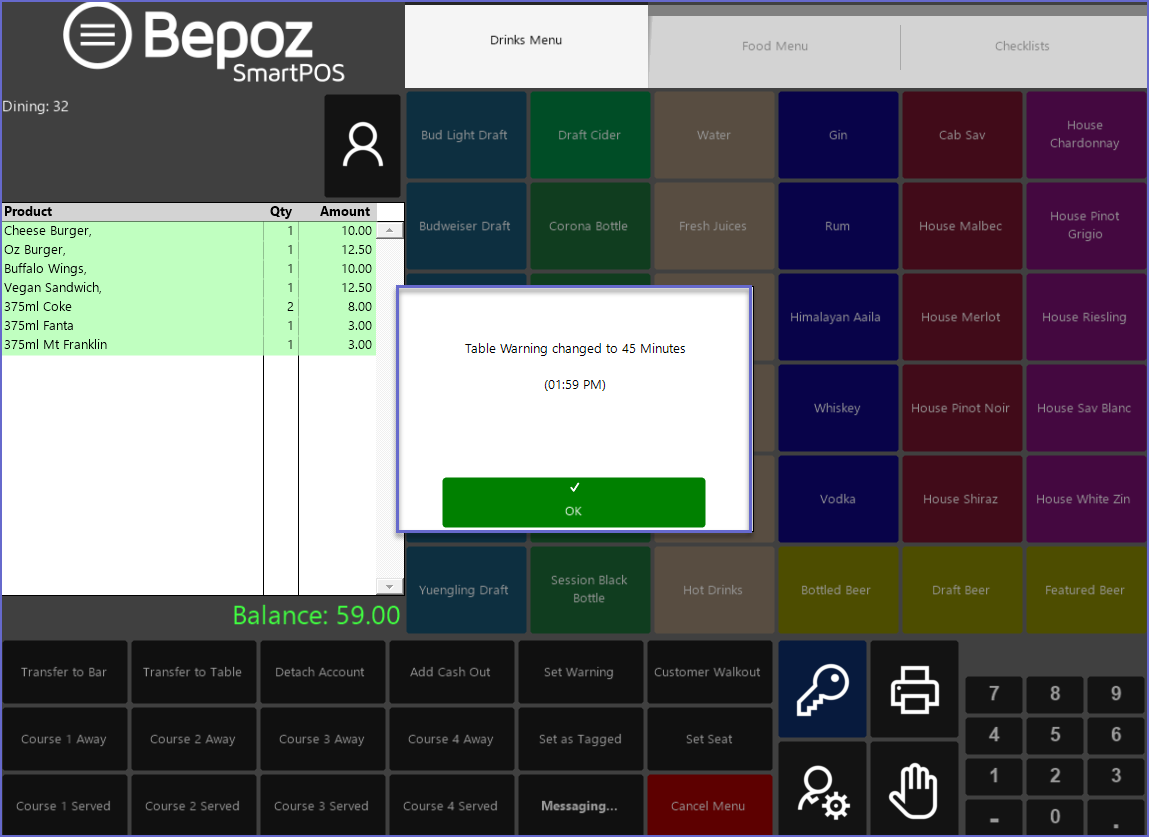Screen dimensions: 1149x837
Task: Mark Course 2 Served
Action: pyautogui.click(x=192, y=806)
